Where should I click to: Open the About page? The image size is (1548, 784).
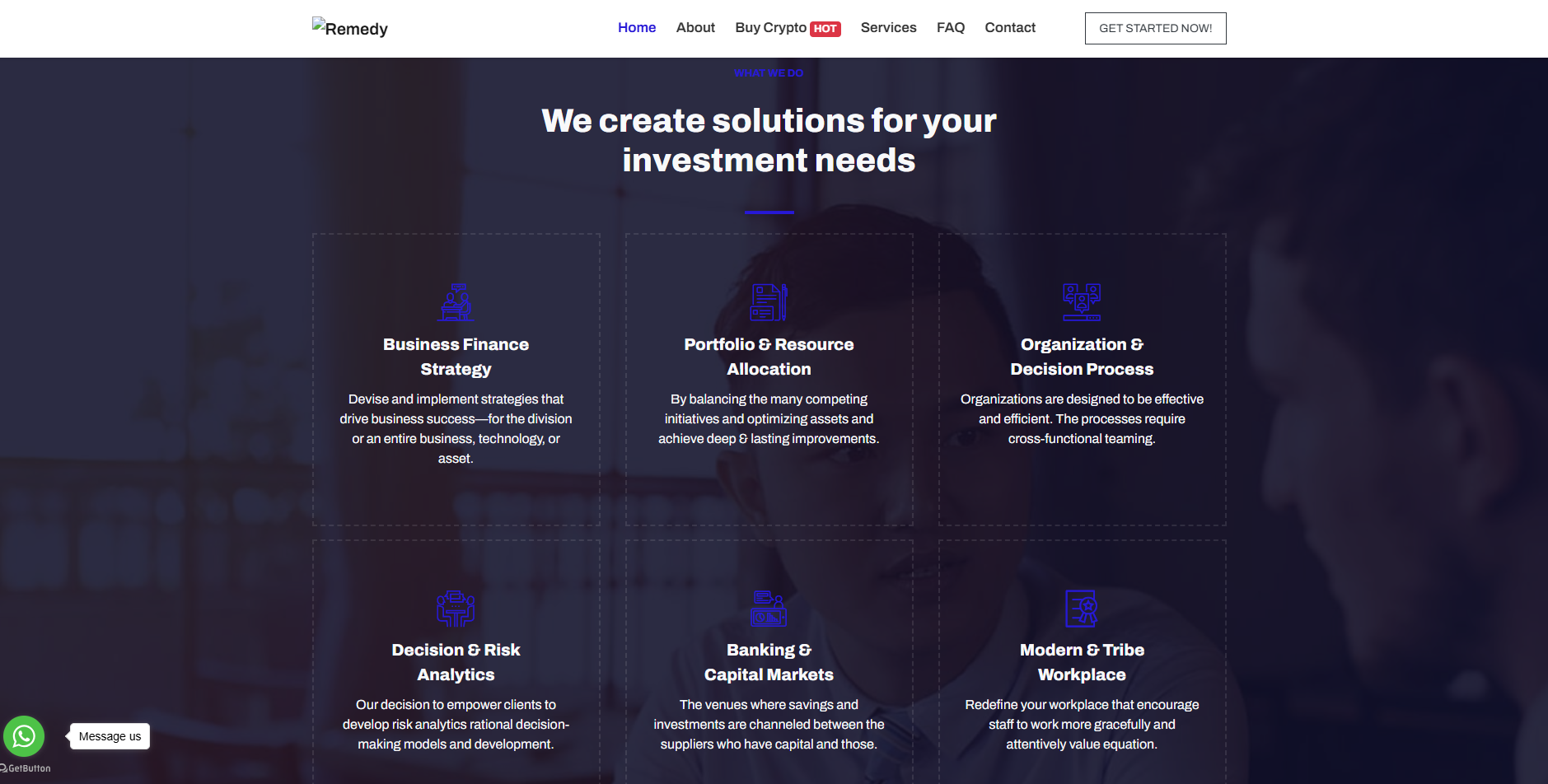(x=695, y=28)
